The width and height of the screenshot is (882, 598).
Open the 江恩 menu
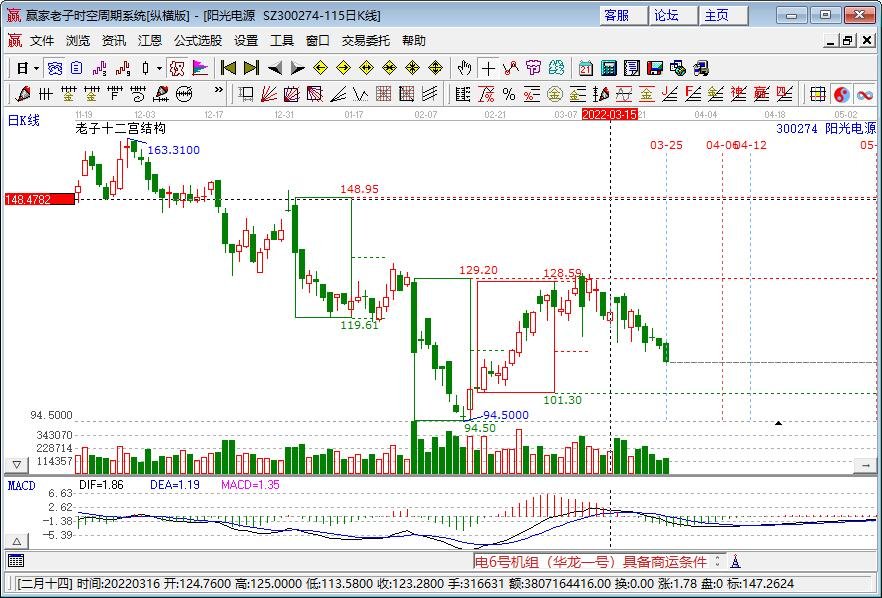150,41
